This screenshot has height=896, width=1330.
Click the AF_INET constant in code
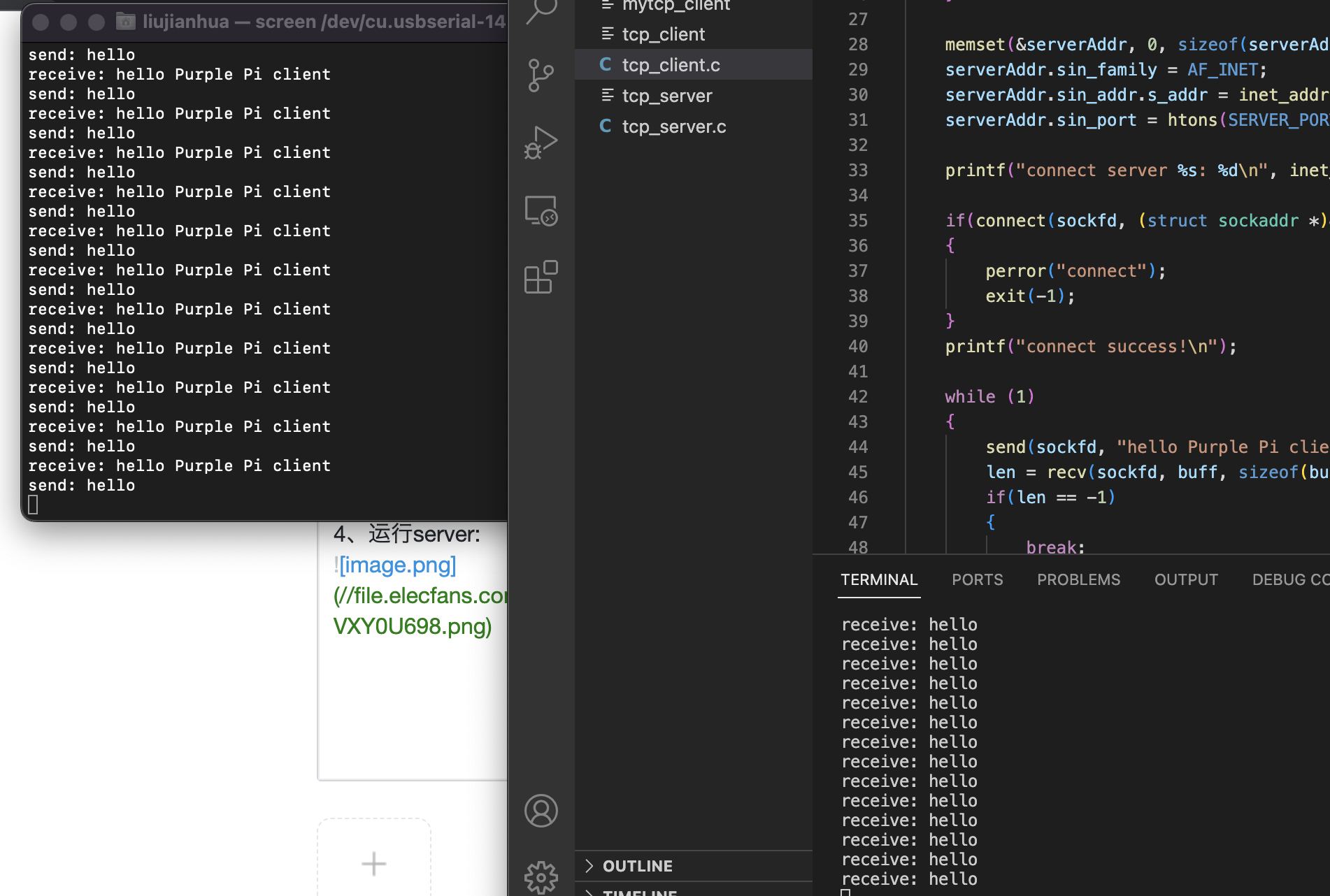click(1222, 70)
